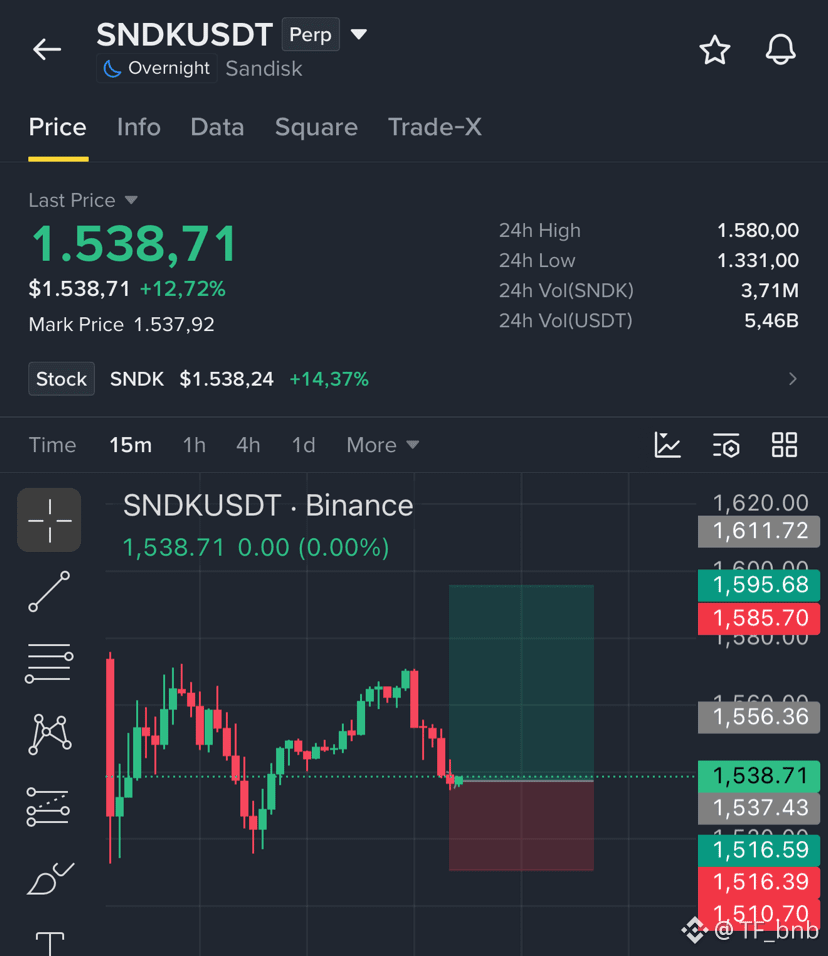Select the 1h timeframe
The height and width of the screenshot is (956, 828).
(x=194, y=445)
